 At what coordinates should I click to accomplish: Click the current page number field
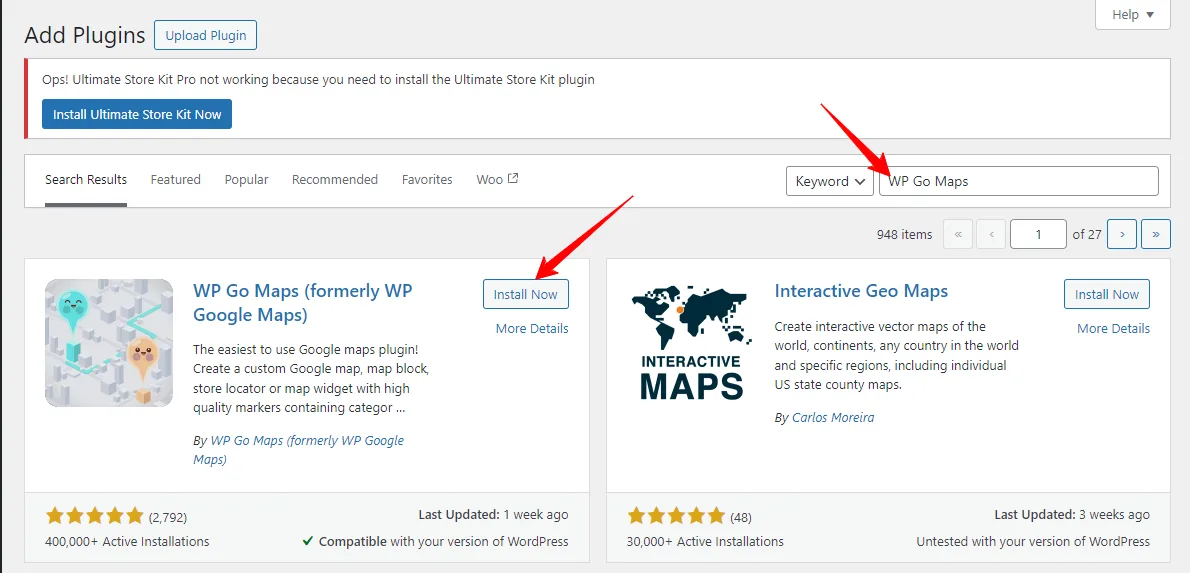click(1038, 235)
